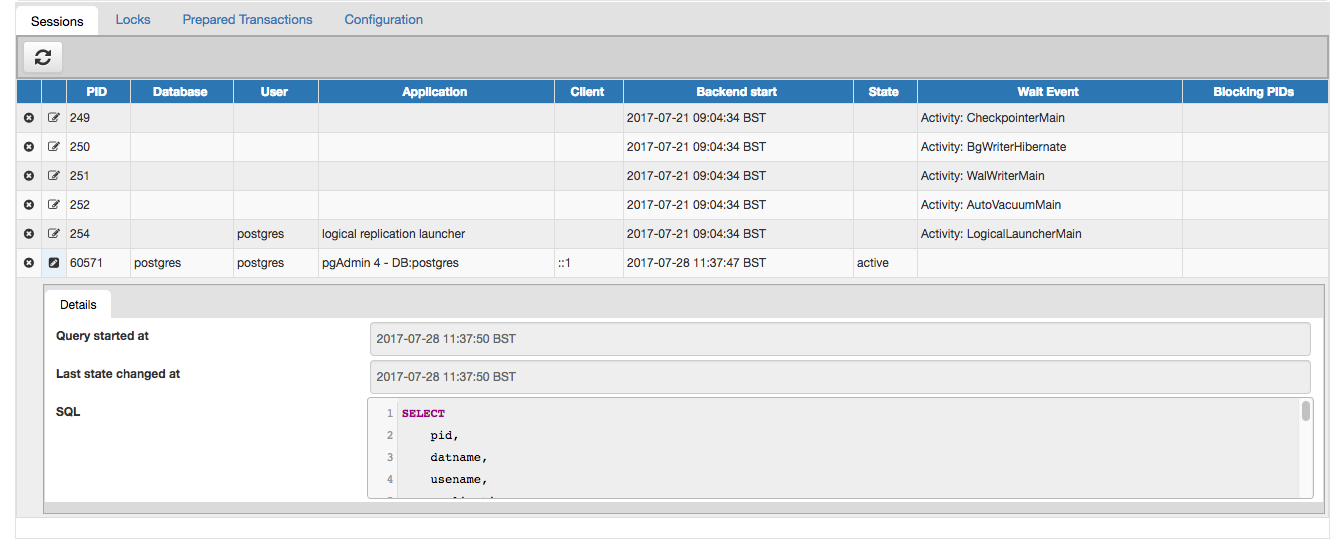The width and height of the screenshot is (1341, 549).
Task: Show details of PID 251 session
Action: (54, 176)
